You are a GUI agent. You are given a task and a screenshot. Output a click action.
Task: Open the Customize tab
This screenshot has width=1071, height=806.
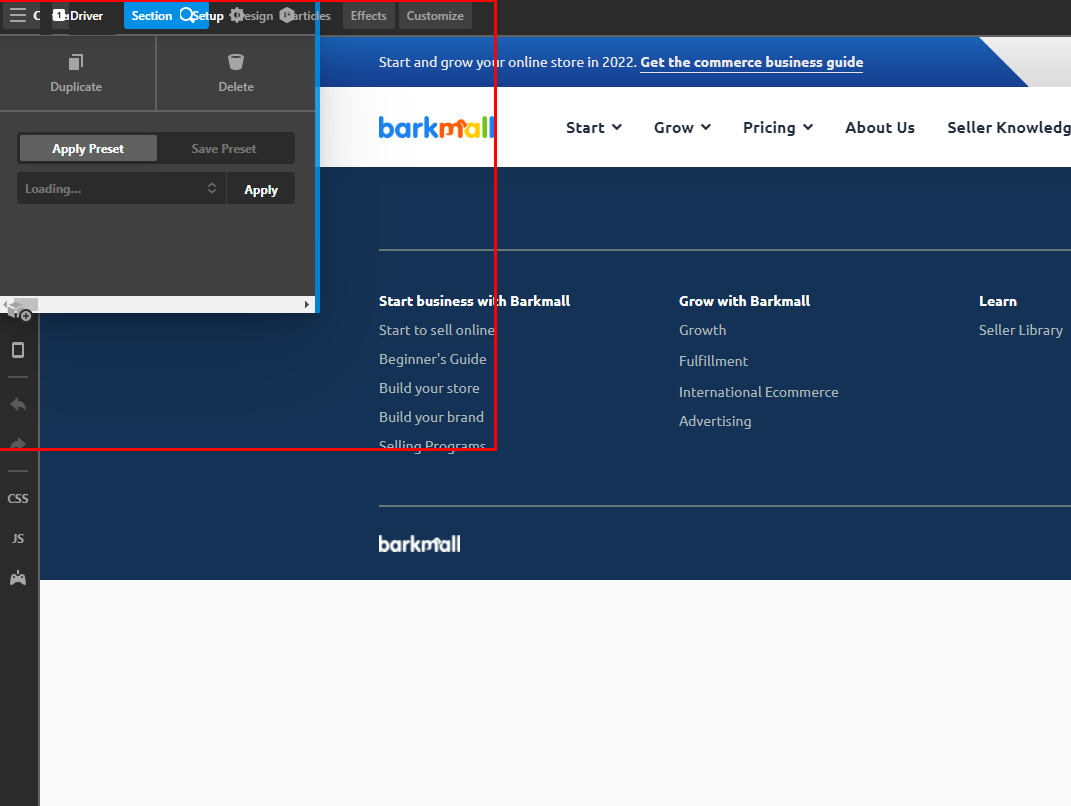tap(434, 16)
